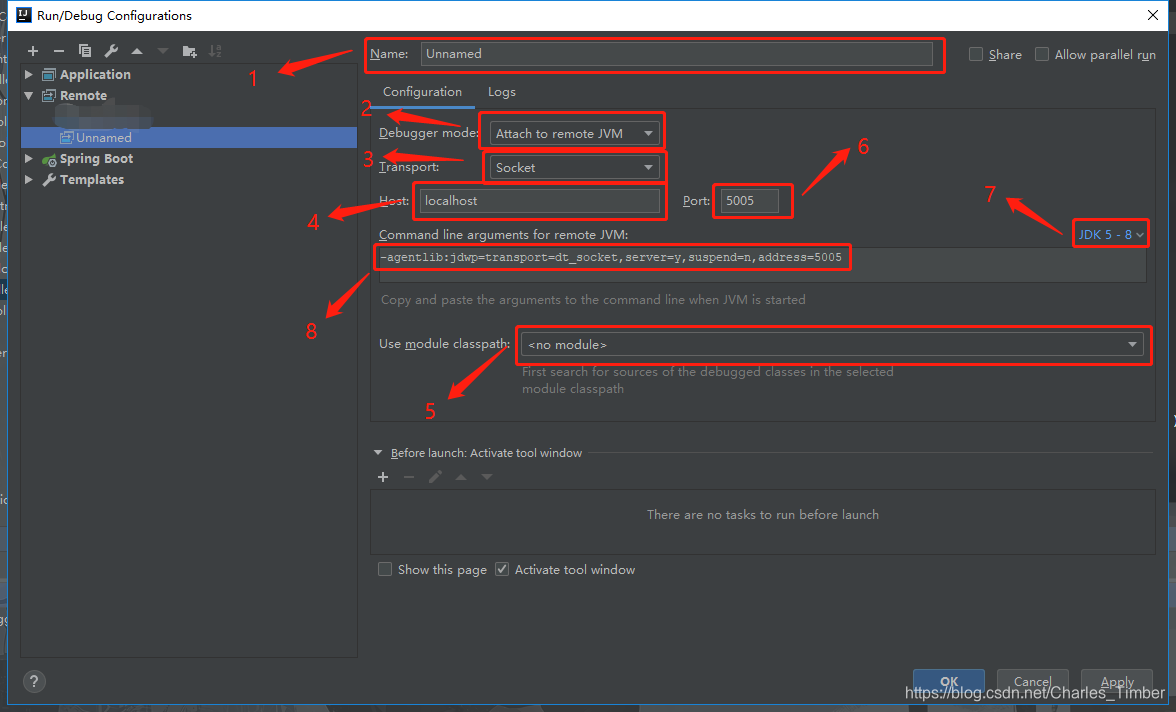Collapse the Before launch section
1176x712 pixels.
pyautogui.click(x=378, y=453)
